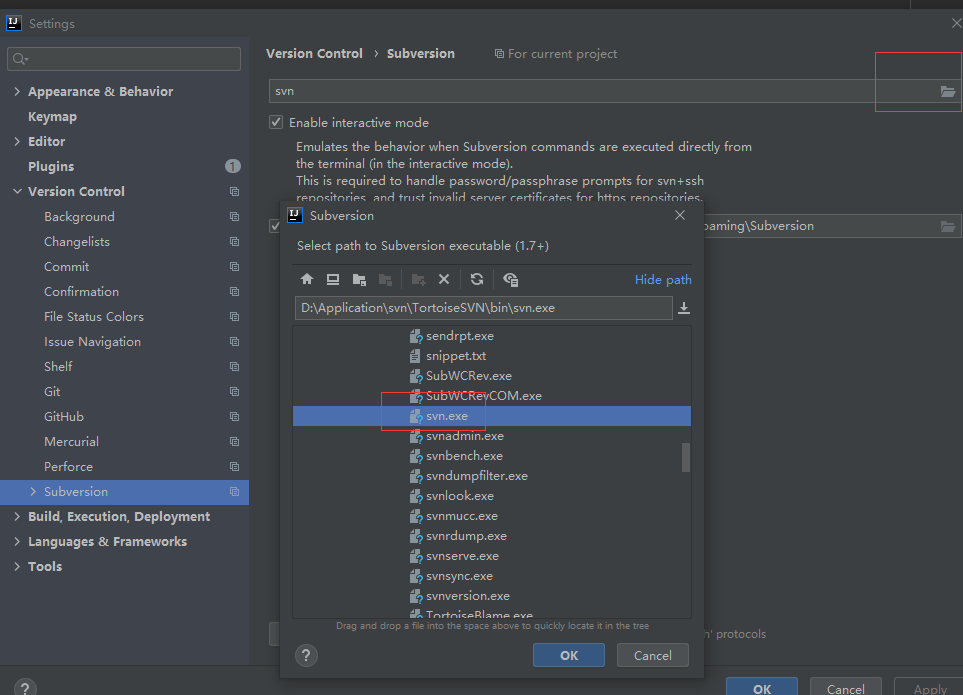The width and height of the screenshot is (963, 695).
Task: Open the GitHub settings page
Action: tap(64, 416)
